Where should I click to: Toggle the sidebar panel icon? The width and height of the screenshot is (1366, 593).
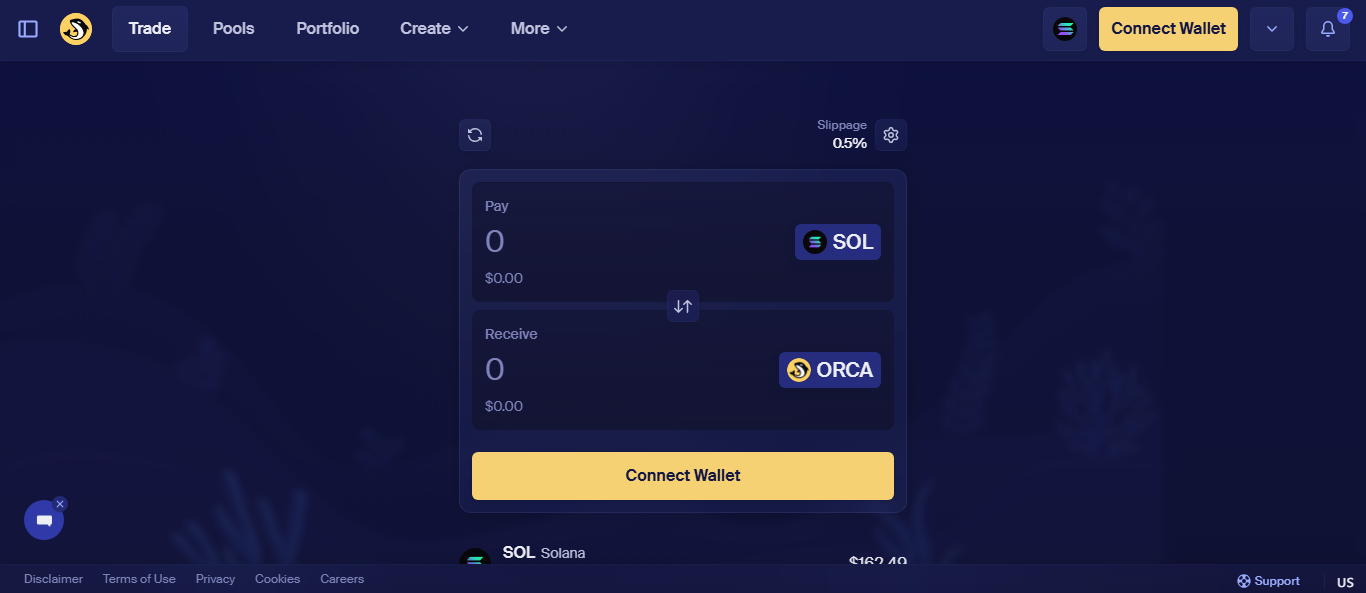[28, 29]
